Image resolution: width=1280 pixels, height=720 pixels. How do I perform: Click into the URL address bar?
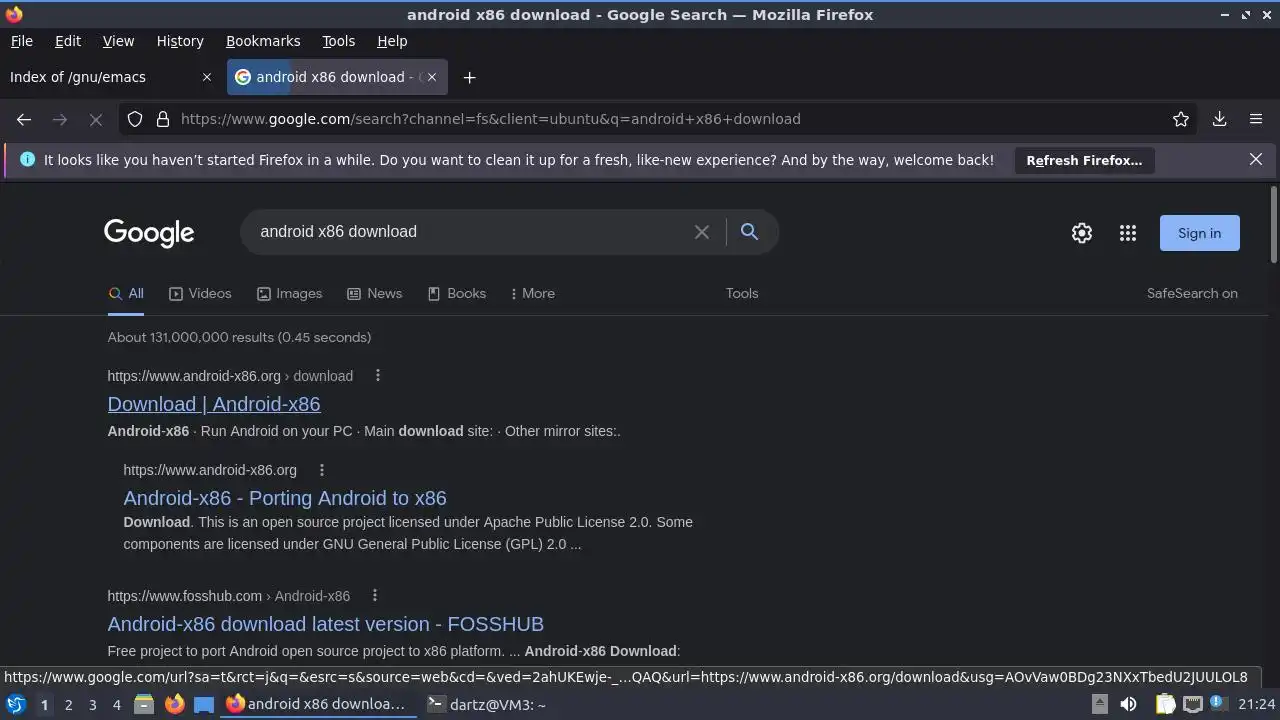click(x=660, y=119)
